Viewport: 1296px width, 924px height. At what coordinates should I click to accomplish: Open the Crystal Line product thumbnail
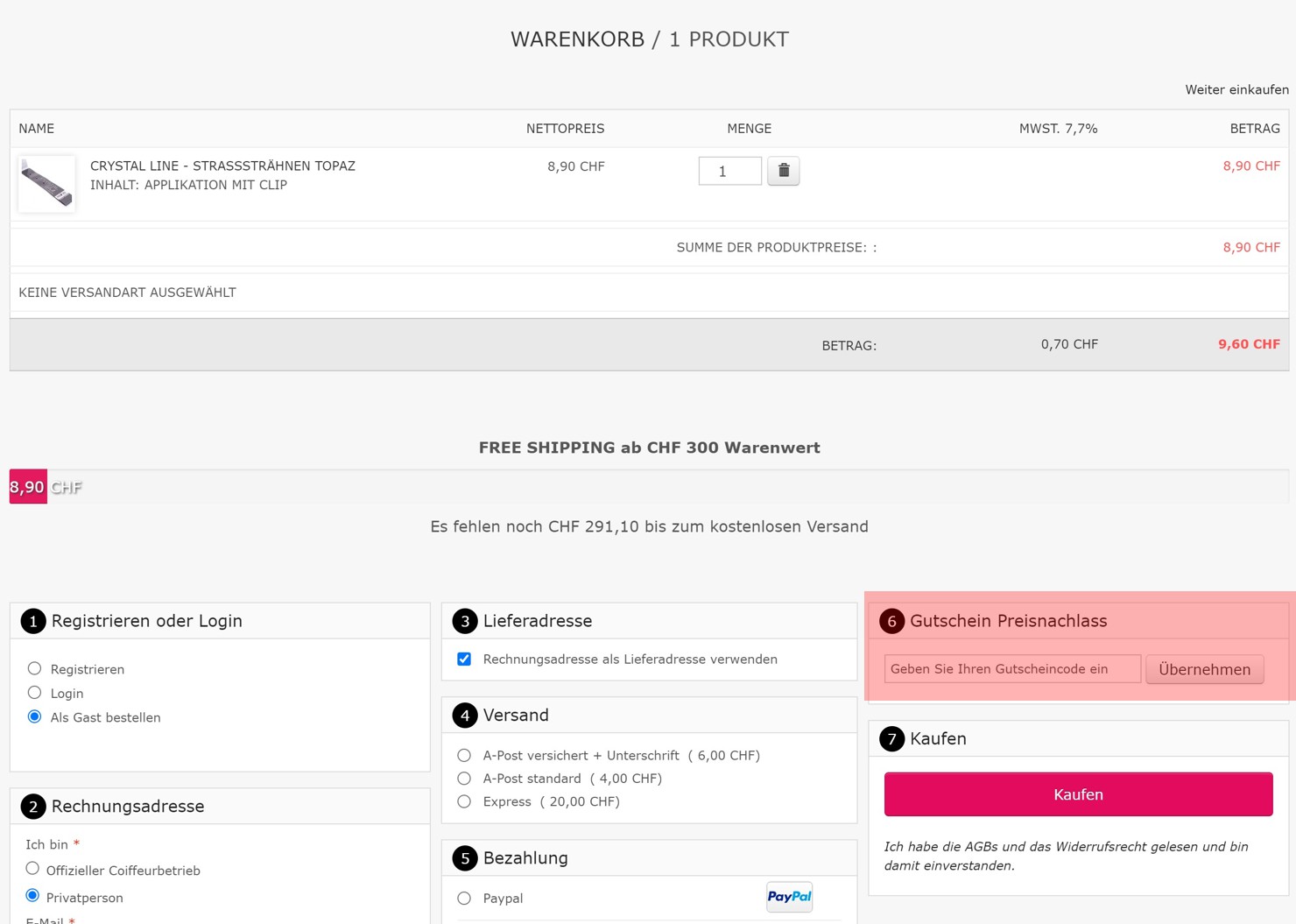(46, 184)
